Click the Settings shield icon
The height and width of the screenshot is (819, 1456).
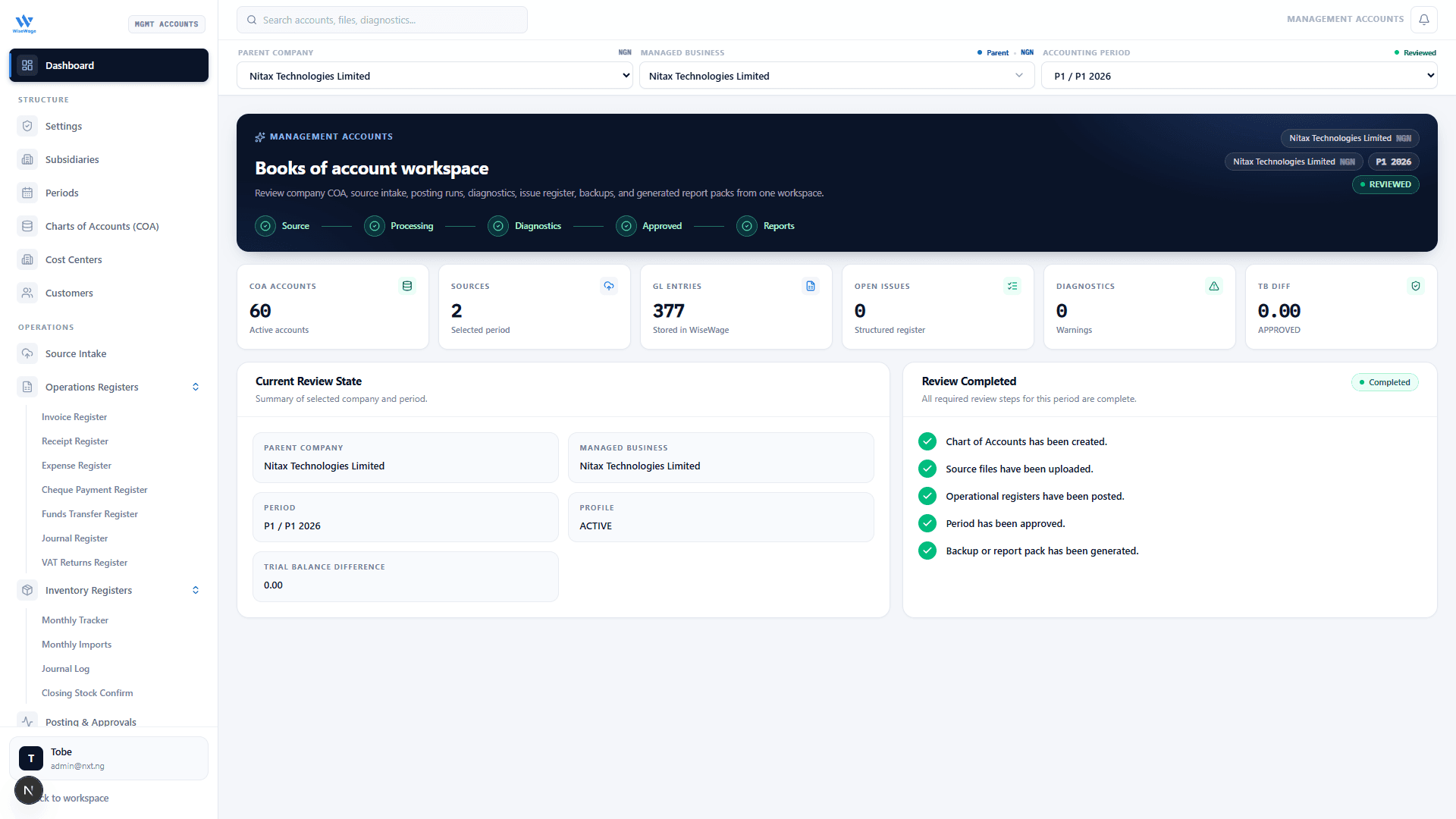pyautogui.click(x=27, y=126)
